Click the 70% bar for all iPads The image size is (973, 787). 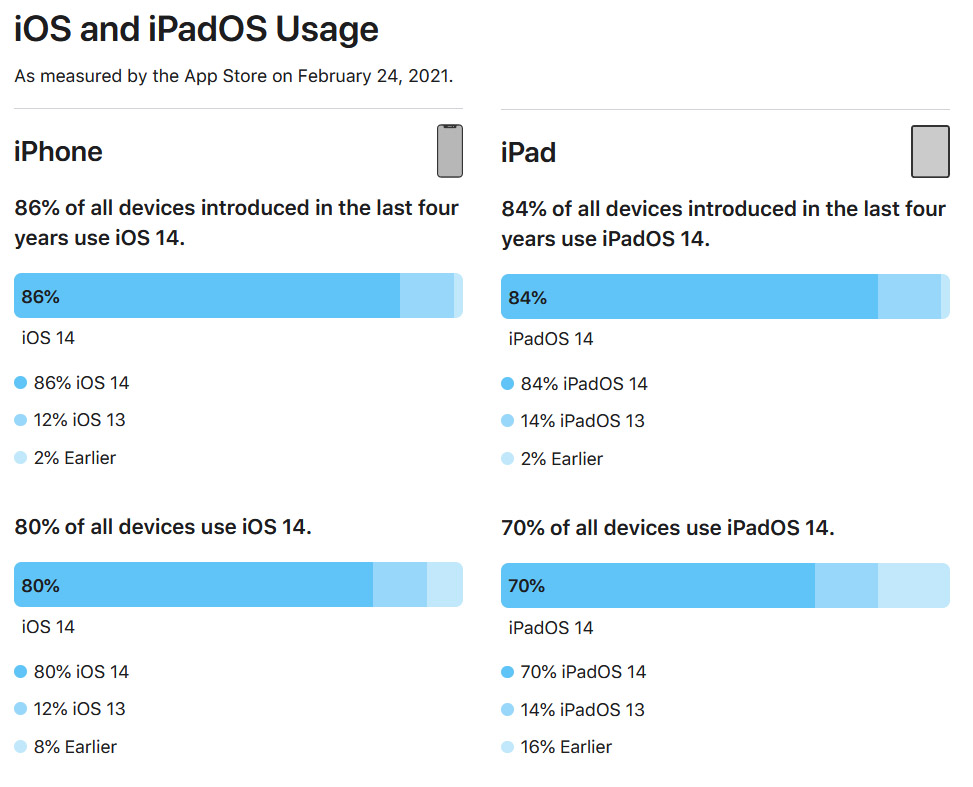pyautogui.click(x=658, y=585)
